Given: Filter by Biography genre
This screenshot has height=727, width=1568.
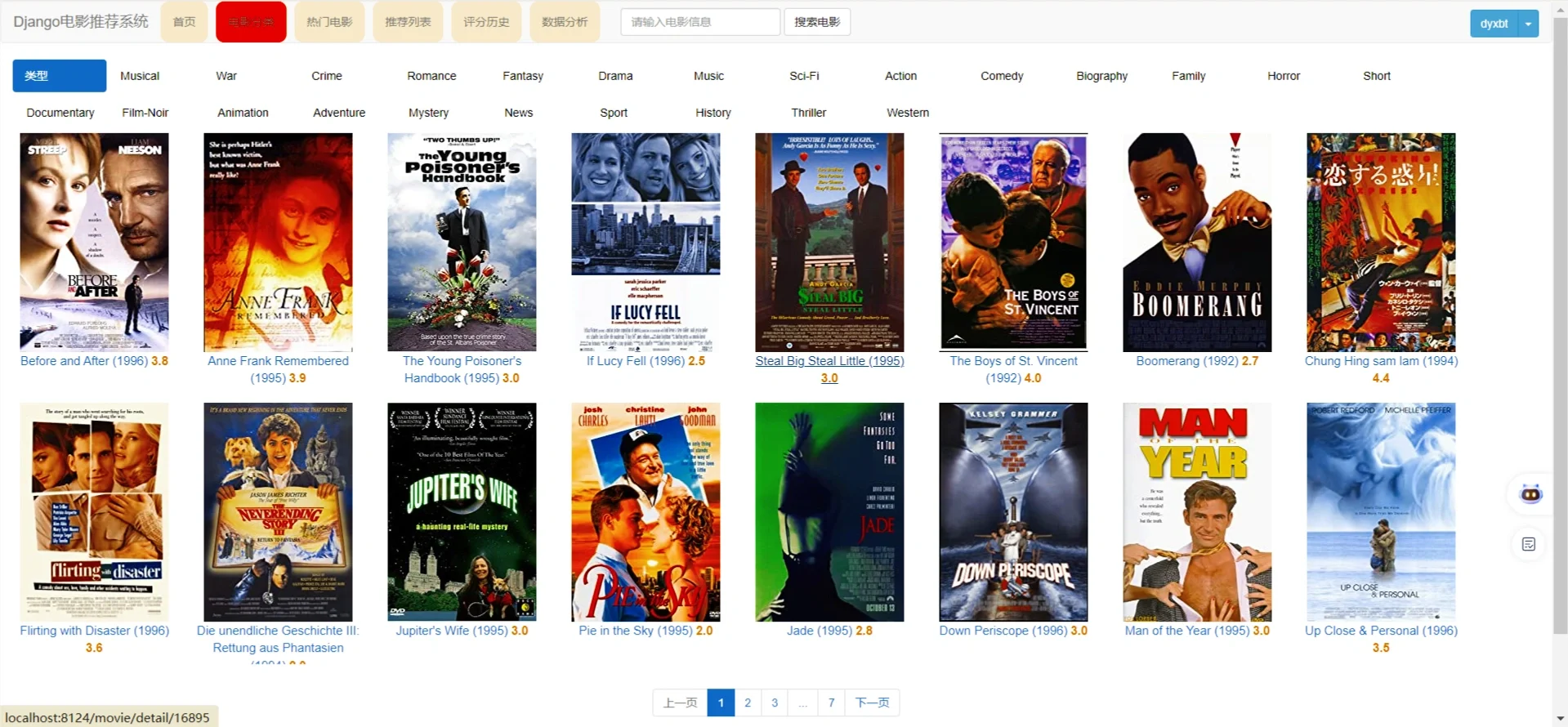Looking at the screenshot, I should coord(1101,76).
